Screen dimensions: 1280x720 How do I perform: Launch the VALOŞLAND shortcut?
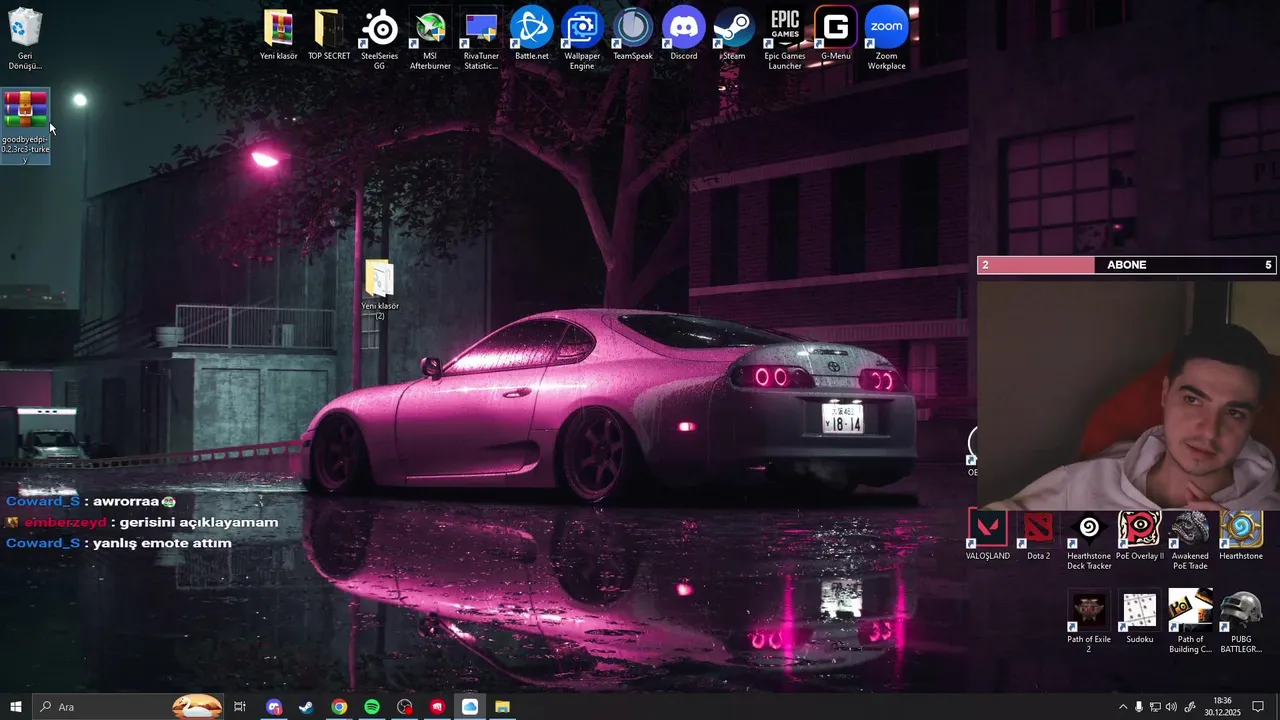point(988,536)
